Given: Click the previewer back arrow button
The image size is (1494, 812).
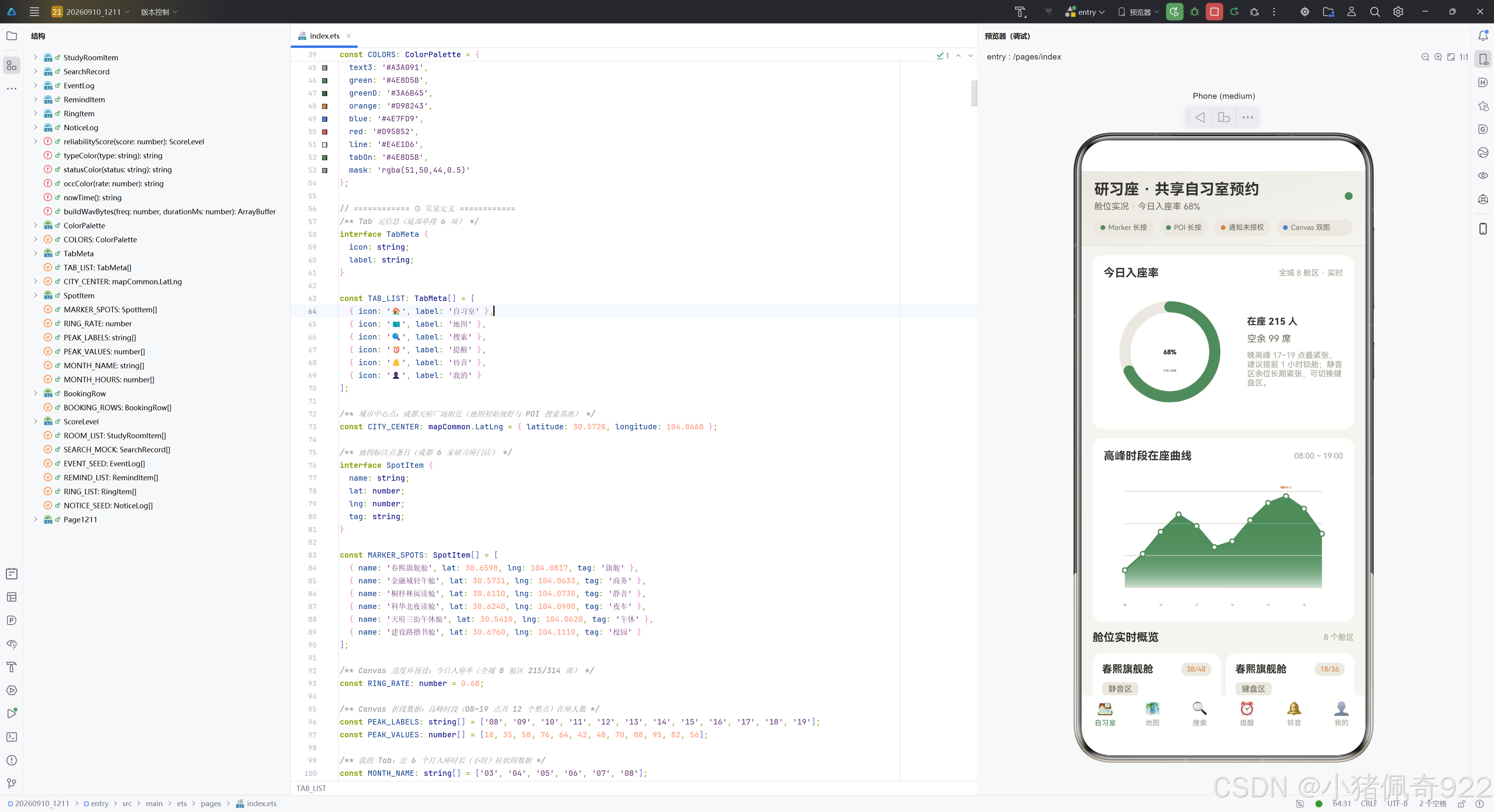Looking at the screenshot, I should click(1200, 118).
